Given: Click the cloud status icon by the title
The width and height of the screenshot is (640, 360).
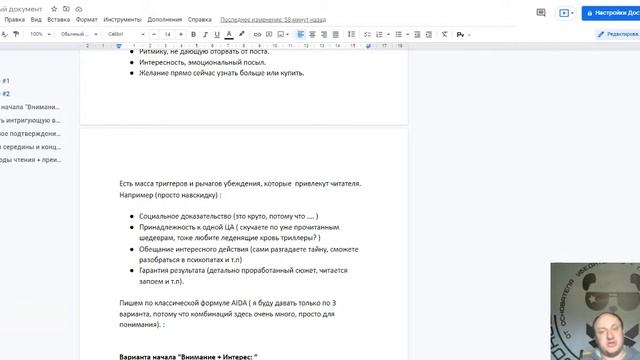Looking at the screenshot, I should pos(79,9).
